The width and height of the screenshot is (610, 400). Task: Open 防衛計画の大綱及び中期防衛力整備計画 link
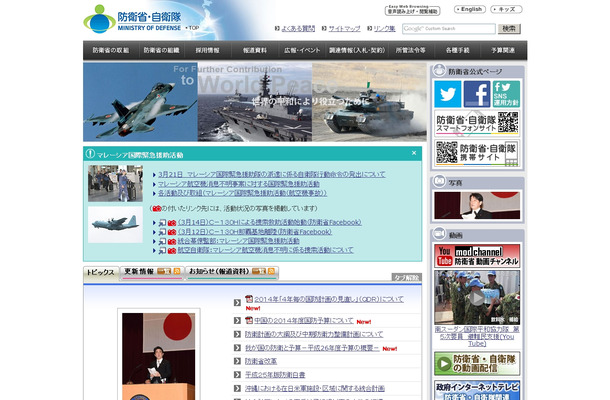pos(314,334)
